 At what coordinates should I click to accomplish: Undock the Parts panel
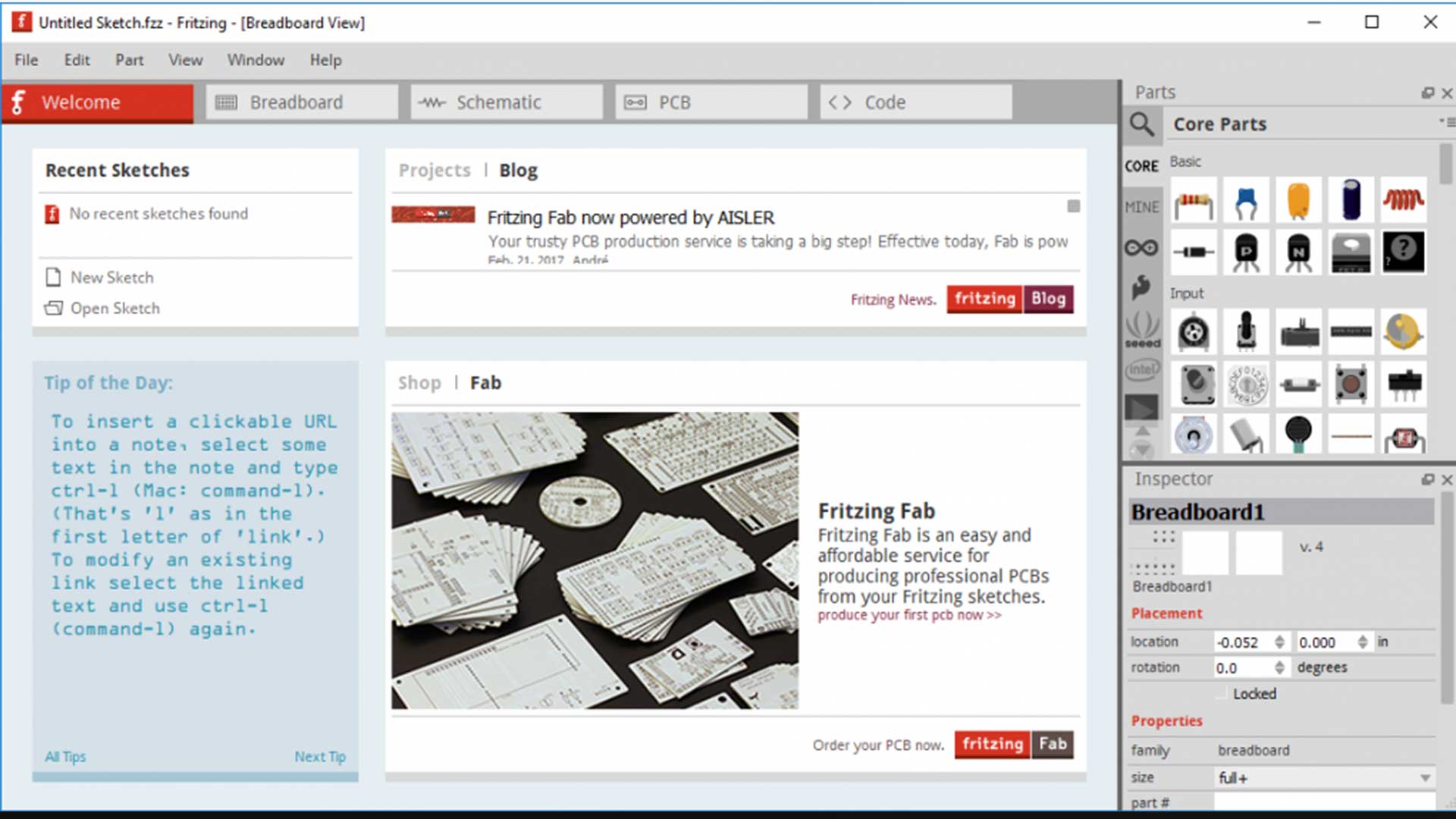click(1428, 93)
